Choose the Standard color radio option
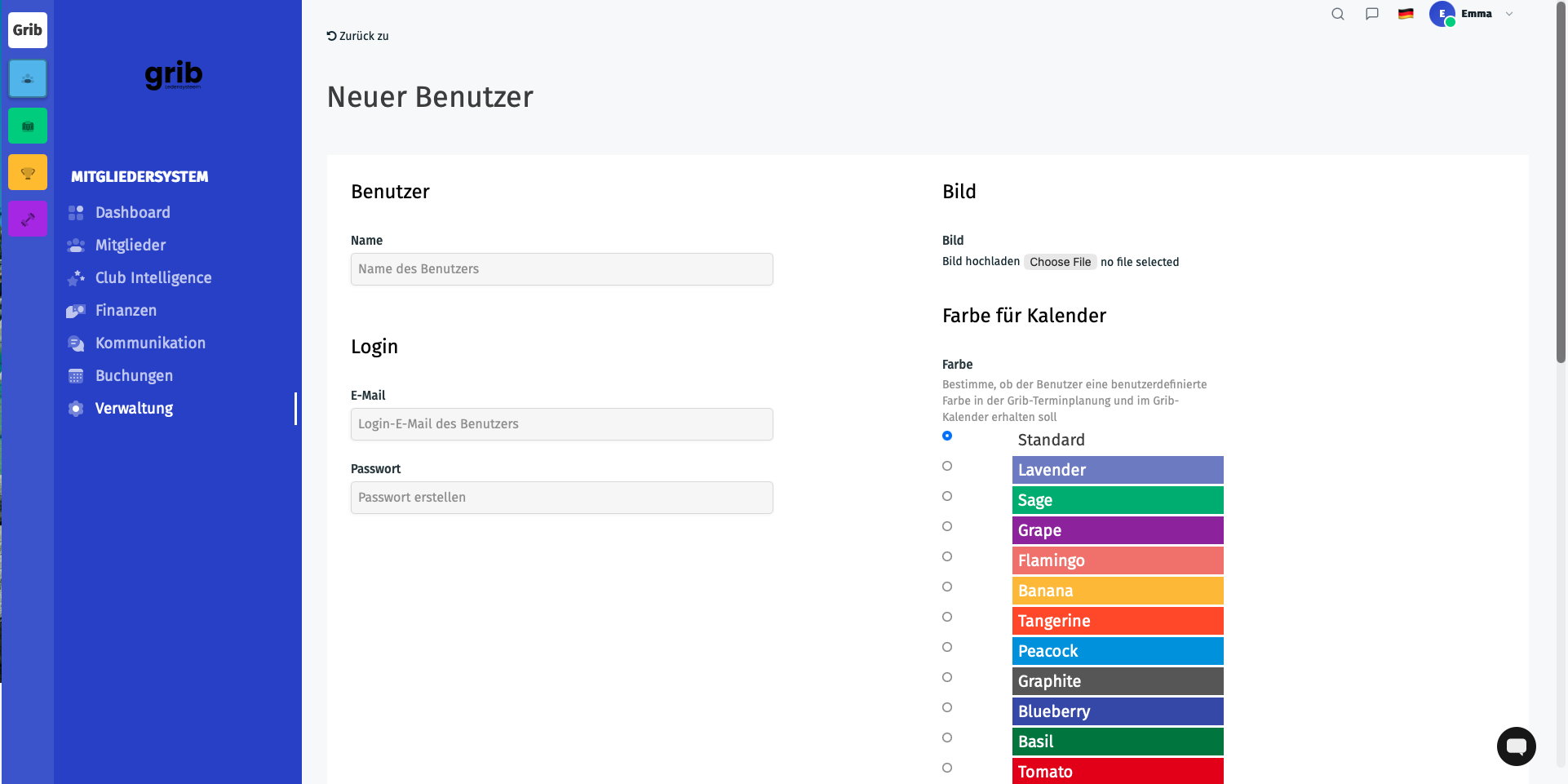Image resolution: width=1568 pixels, height=784 pixels. [947, 436]
